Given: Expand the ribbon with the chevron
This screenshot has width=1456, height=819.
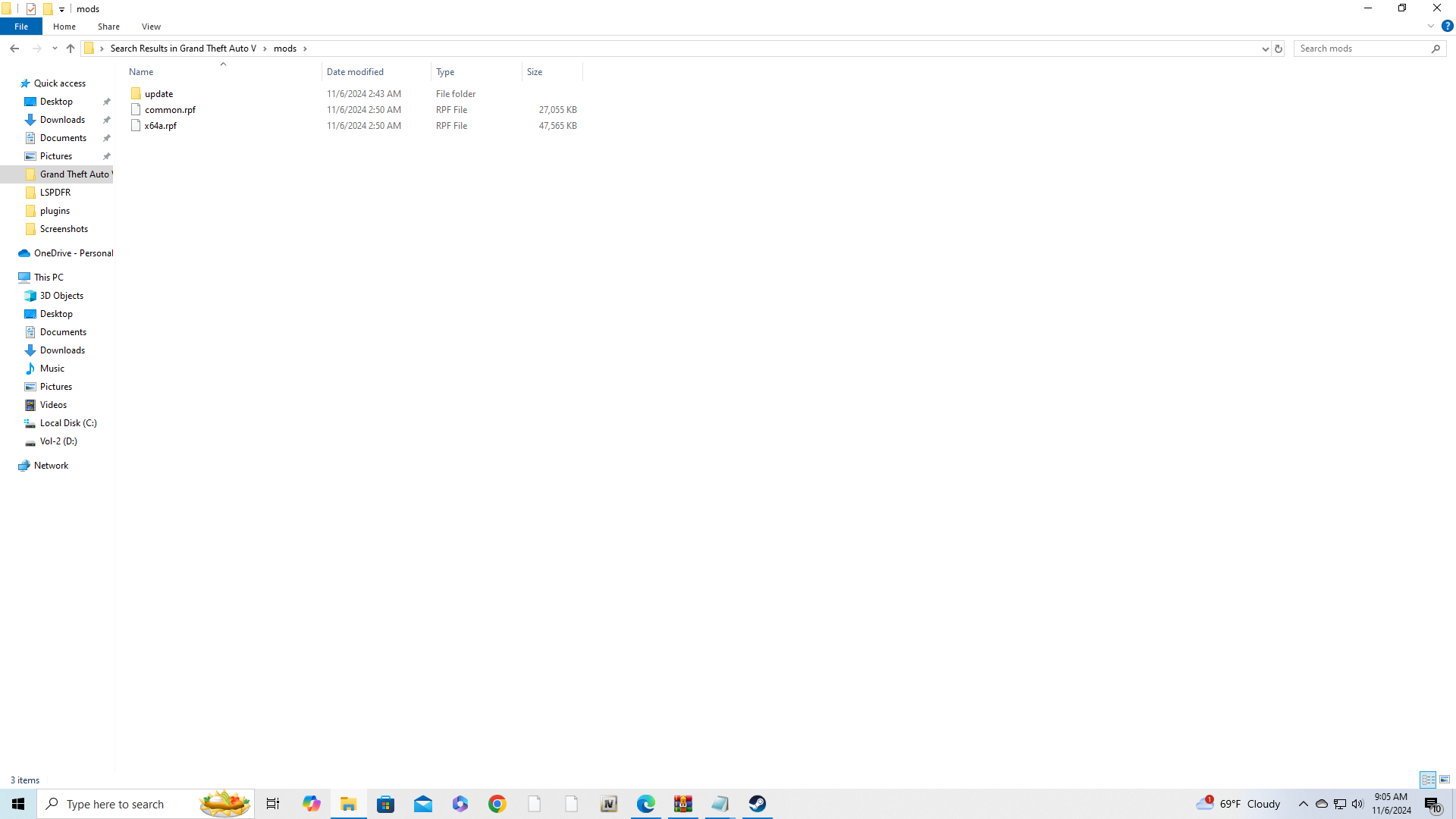Looking at the screenshot, I should 1431,26.
